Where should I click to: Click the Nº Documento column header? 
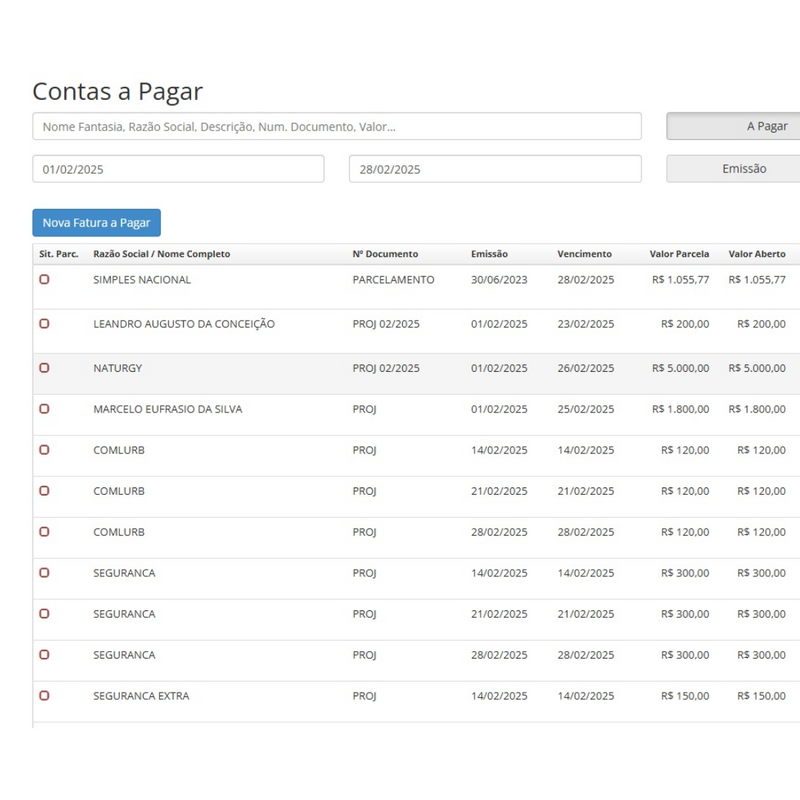pos(385,254)
